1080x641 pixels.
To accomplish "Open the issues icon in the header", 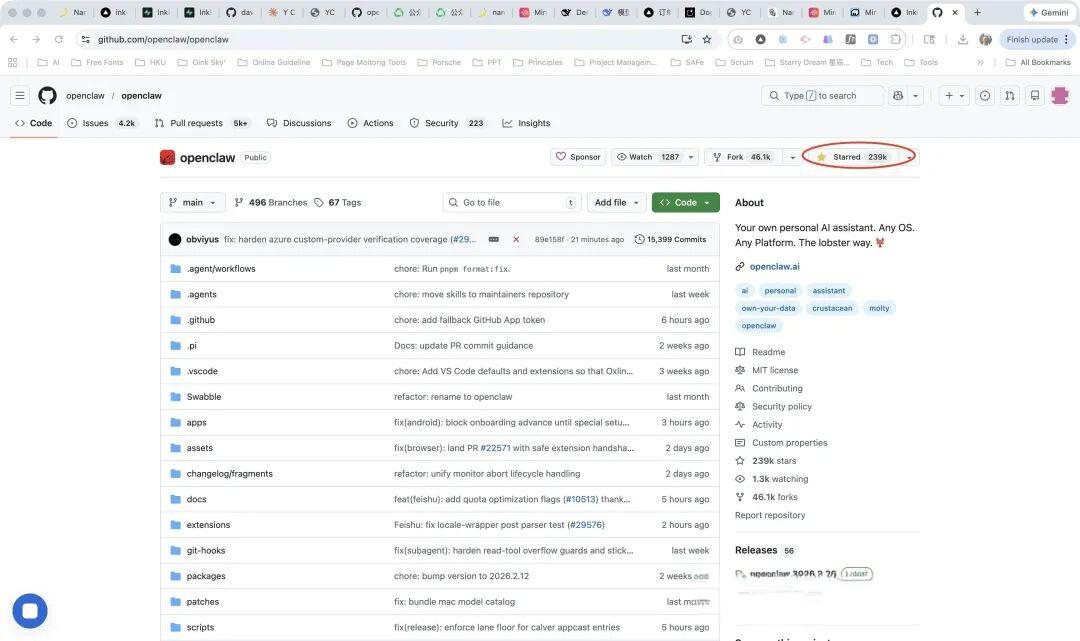I will 985,96.
